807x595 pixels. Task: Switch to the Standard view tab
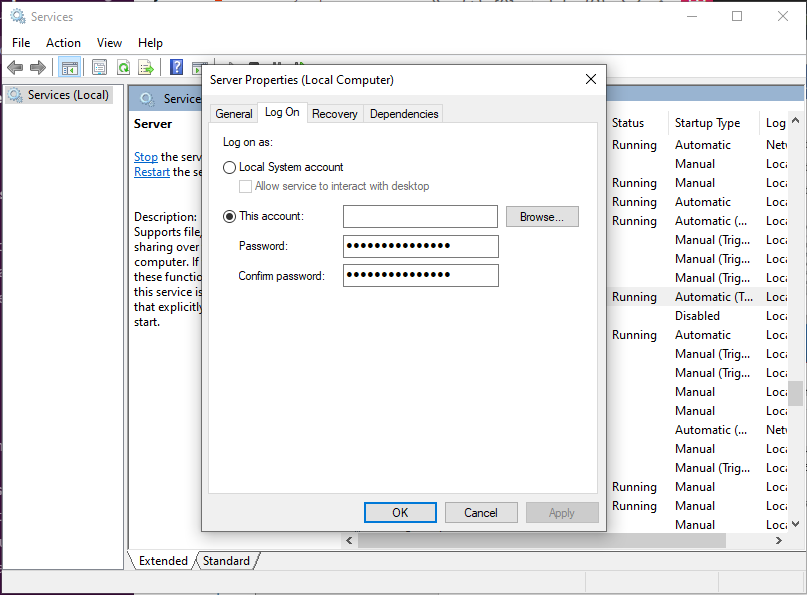(x=226, y=561)
